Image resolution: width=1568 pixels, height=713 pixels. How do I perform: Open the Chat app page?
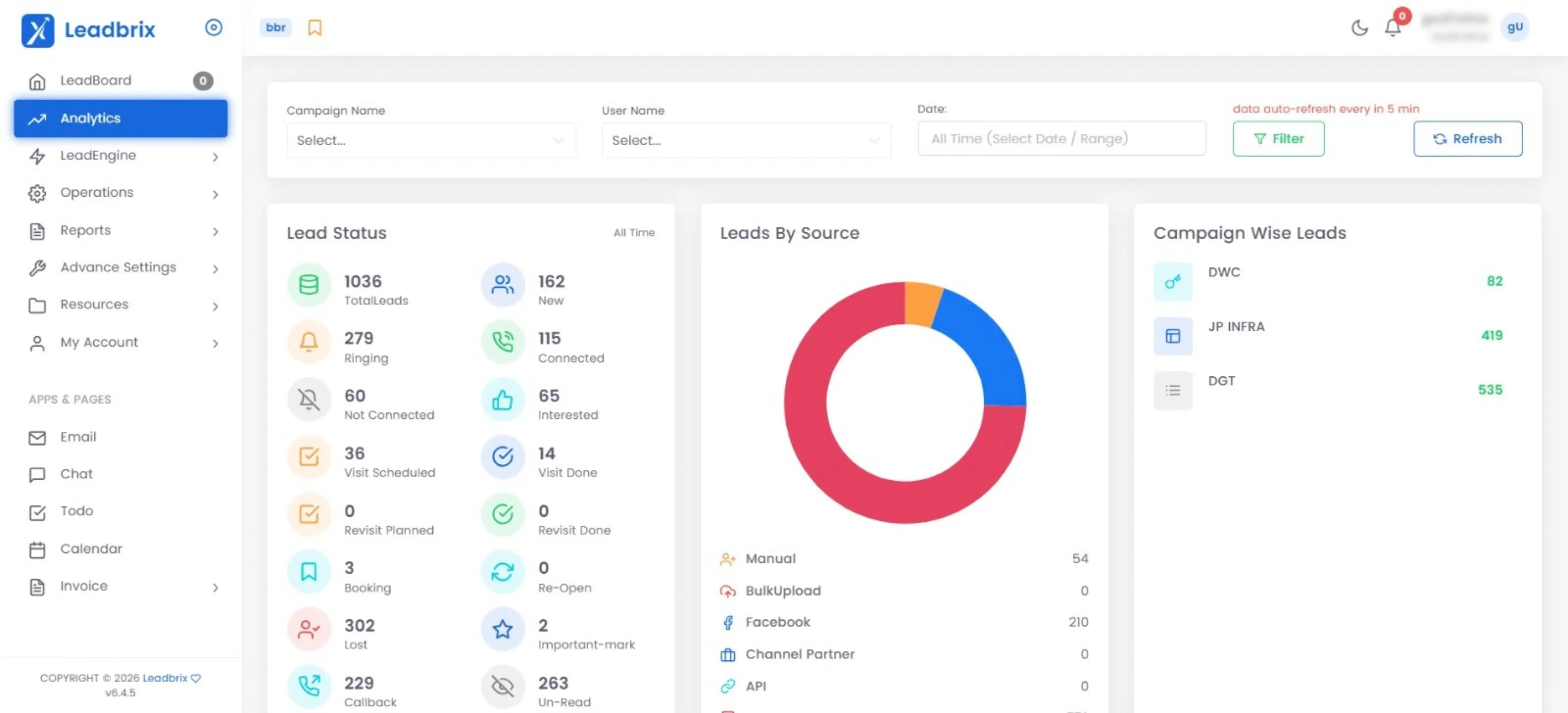click(x=120, y=474)
